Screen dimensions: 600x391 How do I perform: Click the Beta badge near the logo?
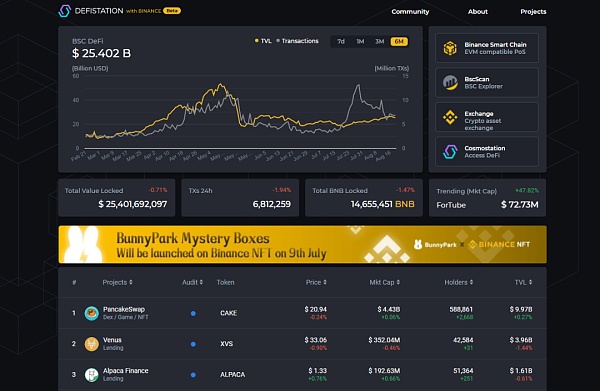[172, 11]
